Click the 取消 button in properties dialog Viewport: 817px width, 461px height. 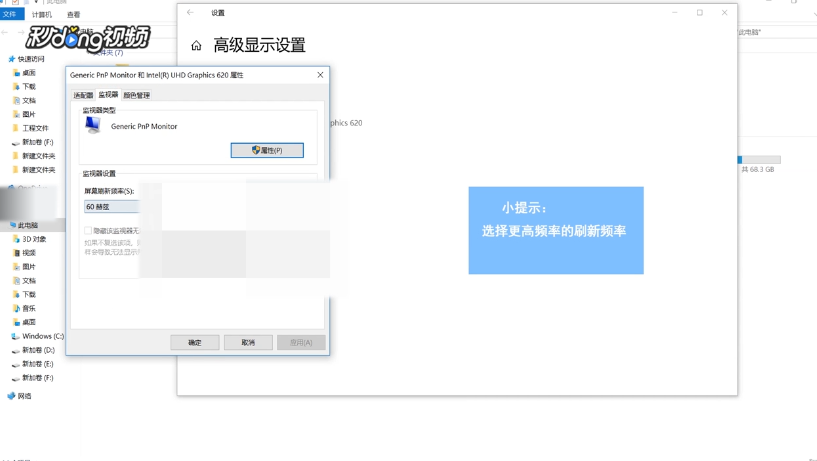[x=248, y=342]
